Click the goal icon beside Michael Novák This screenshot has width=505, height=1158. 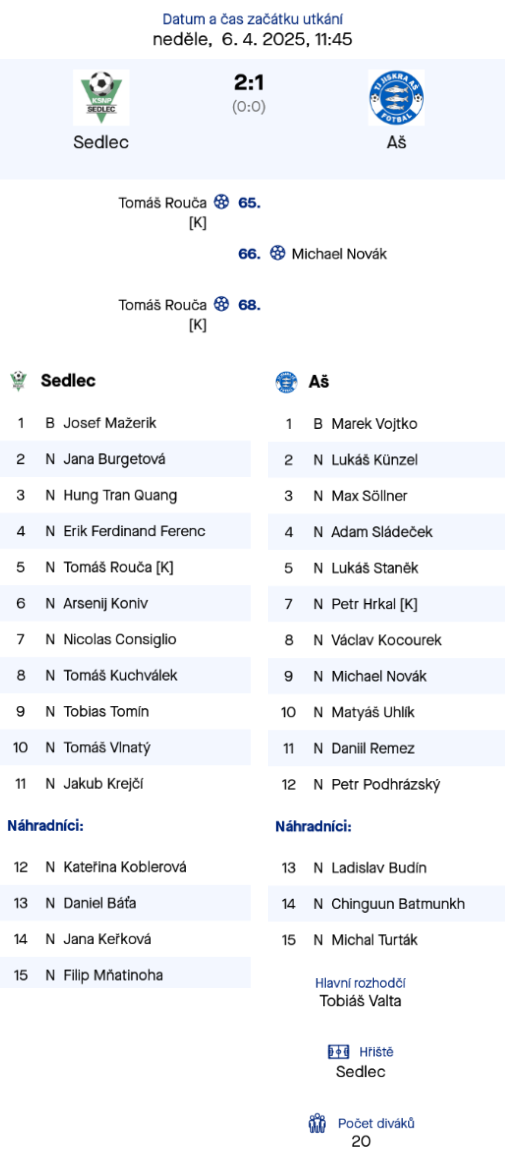tap(278, 253)
